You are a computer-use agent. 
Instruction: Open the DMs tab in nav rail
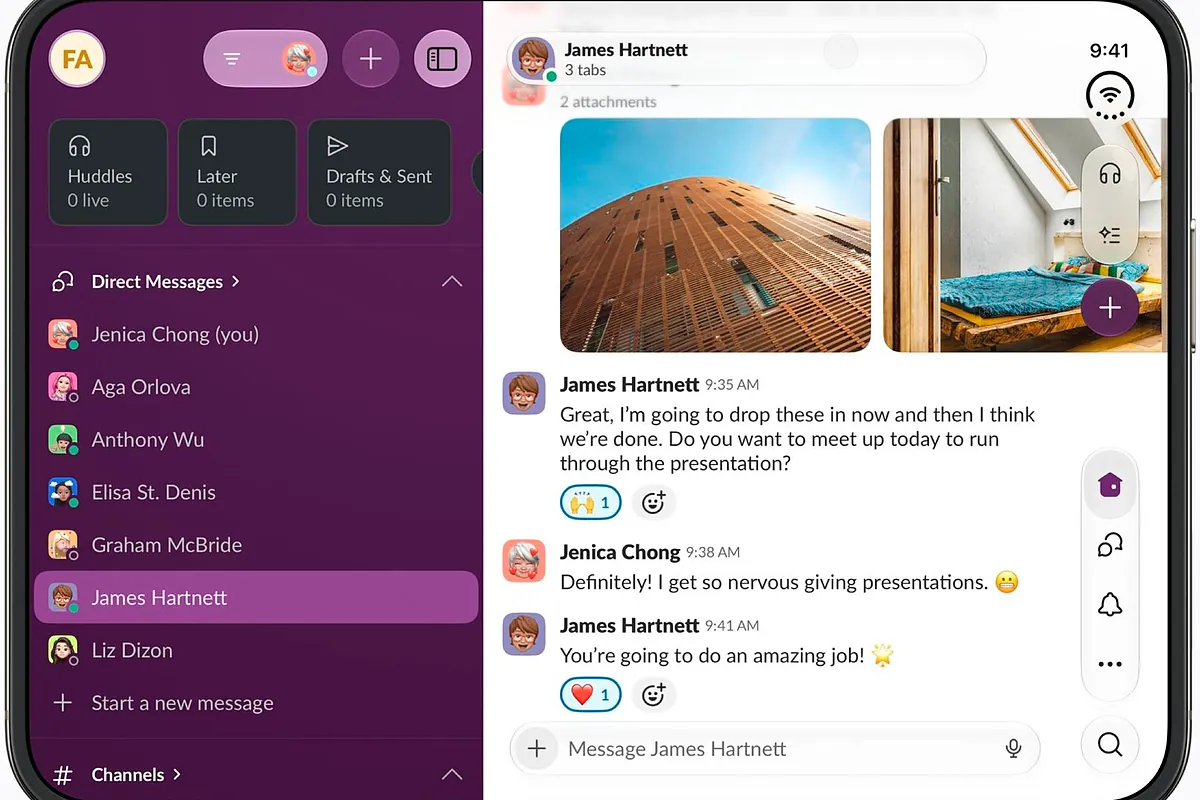[1110, 545]
